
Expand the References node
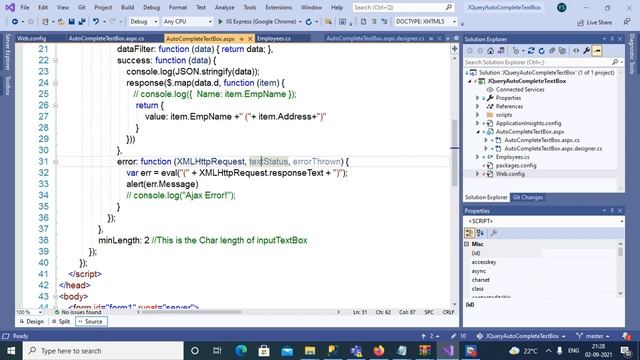click(x=478, y=107)
